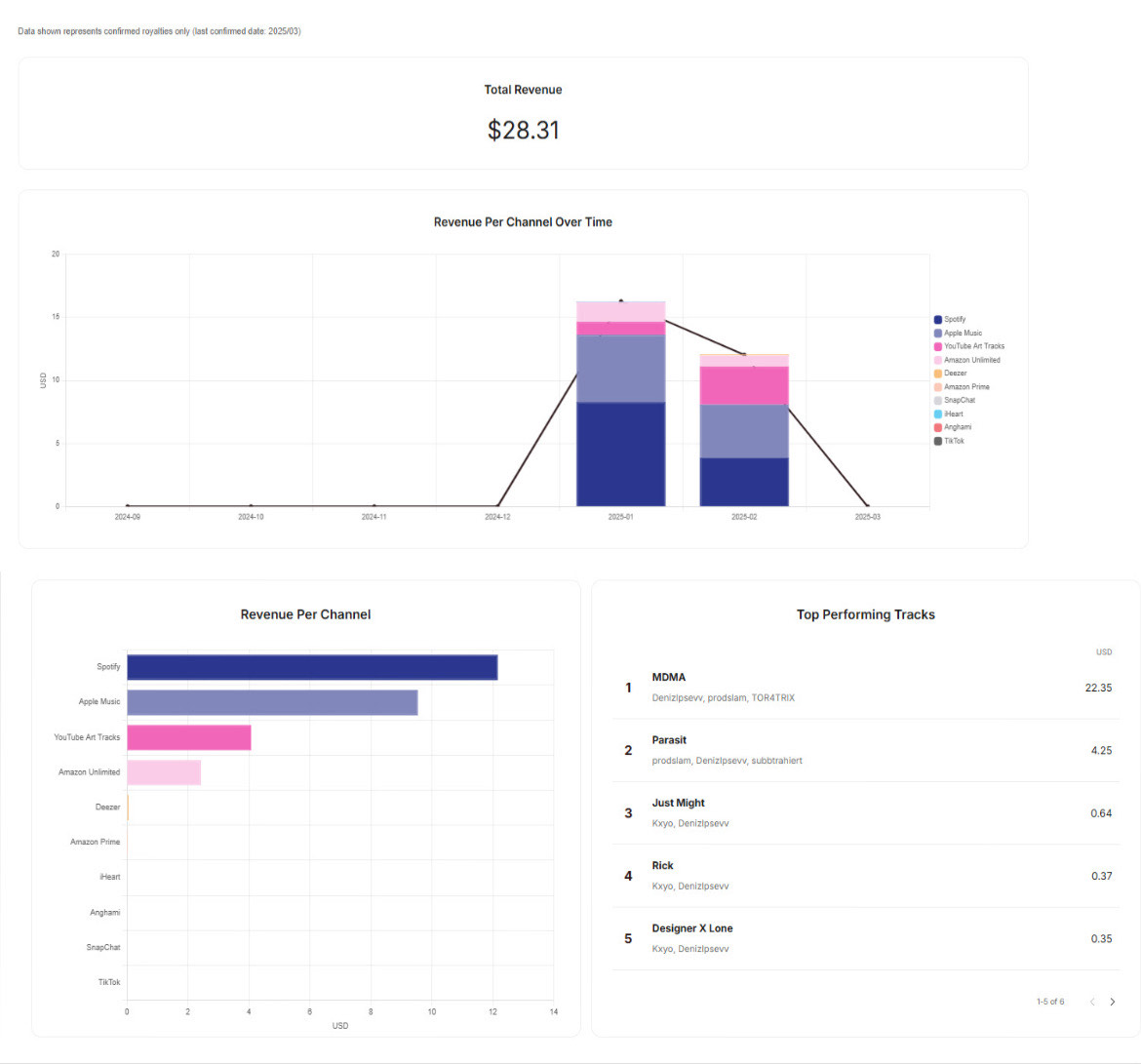1141x1064 pixels.
Task: Go to previous page of tracks
Action: [x=1092, y=1002]
